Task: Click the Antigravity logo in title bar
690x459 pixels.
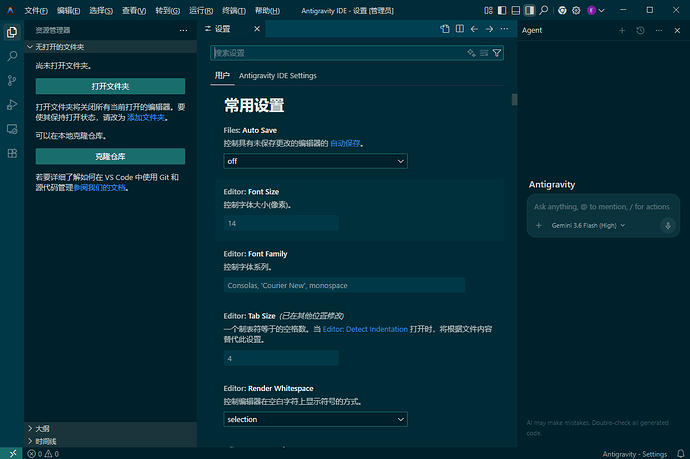Action: coord(10,10)
